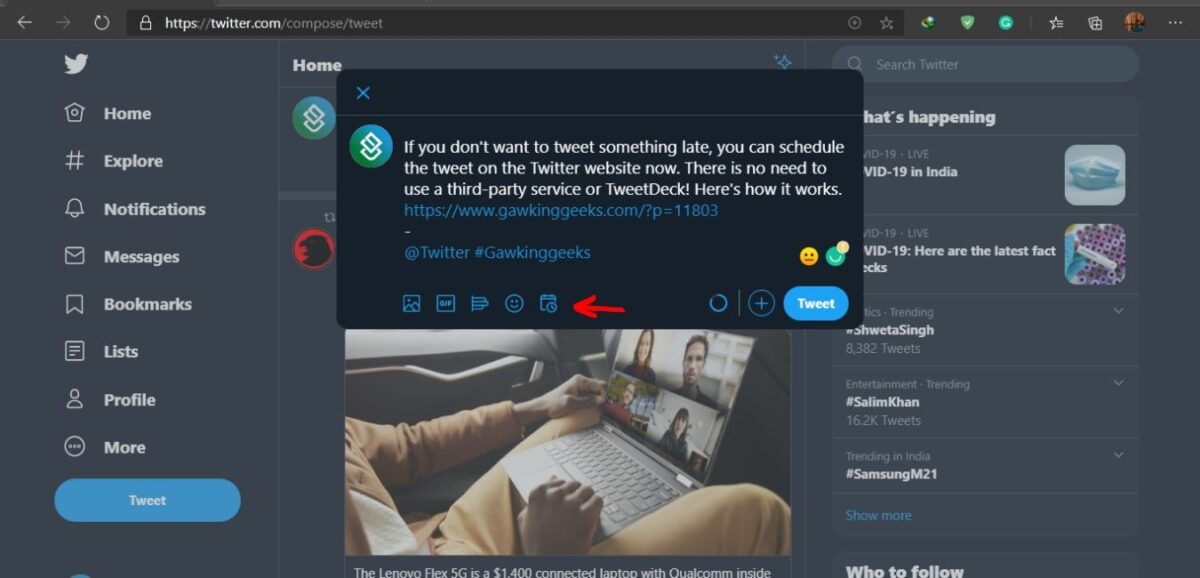View site info via padlock icon

click(x=146, y=22)
